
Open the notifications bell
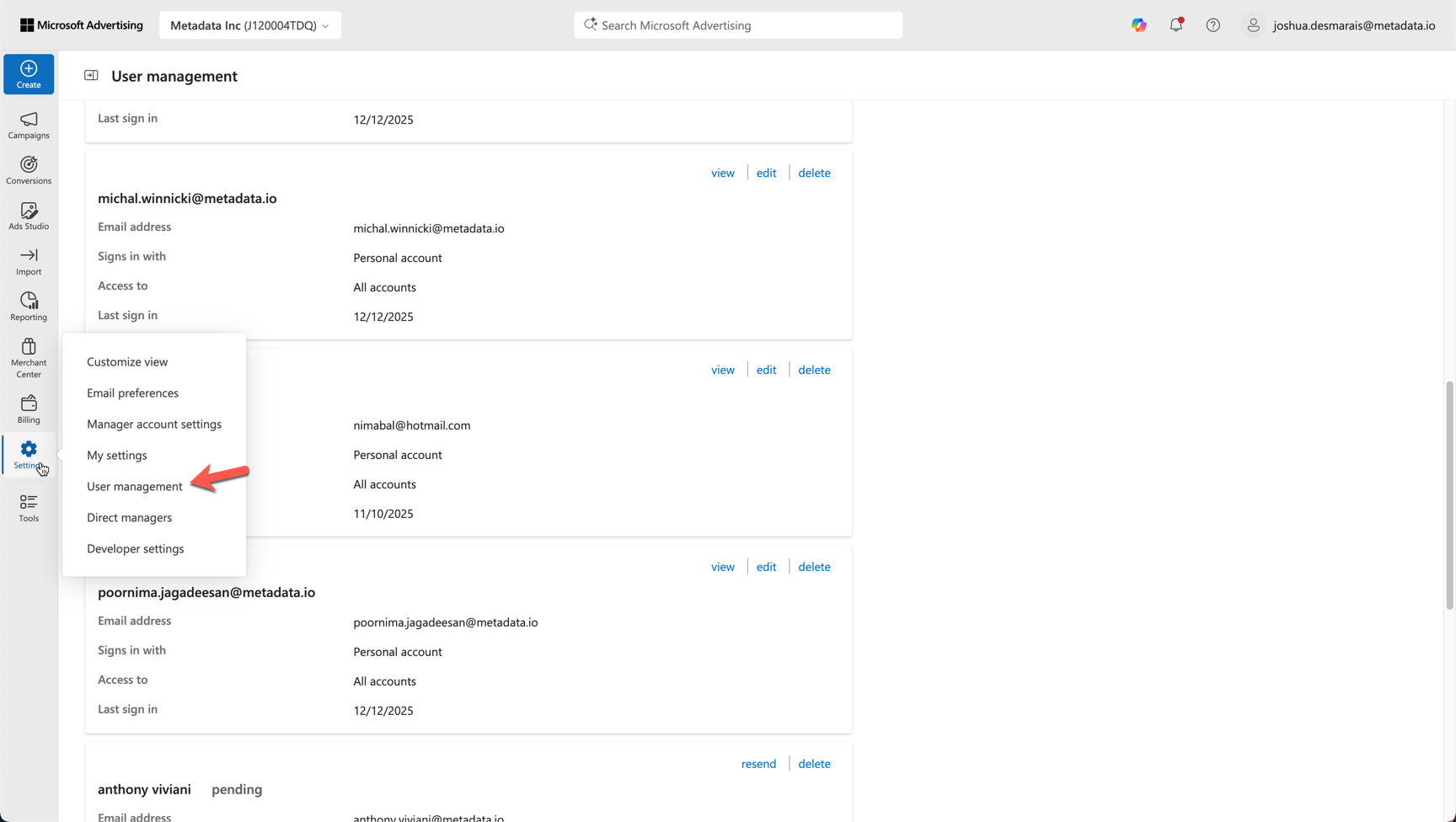1175,25
